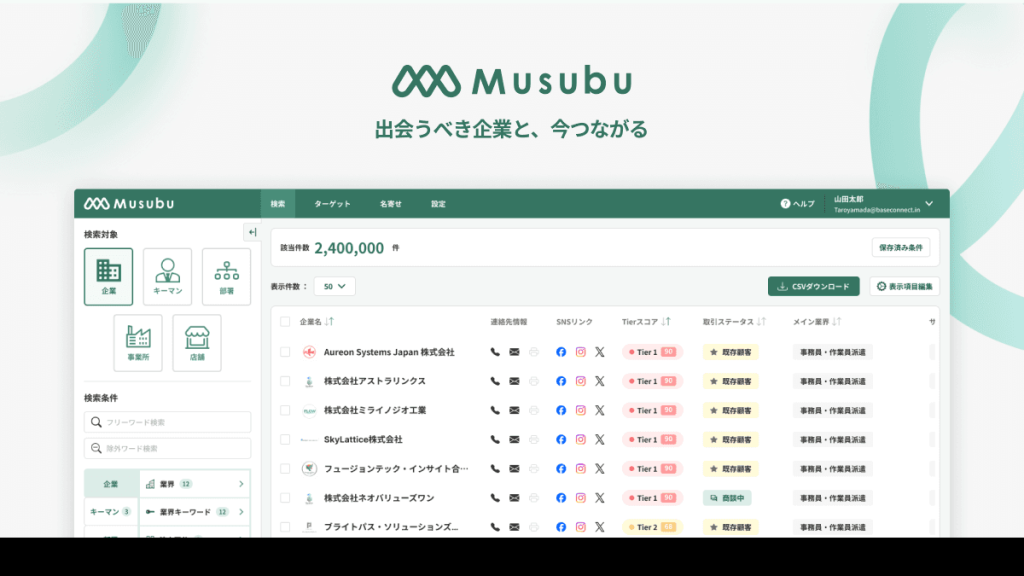Check the Aureon Systems Japan row checkbox
This screenshot has width=1024, height=576.
285,352
